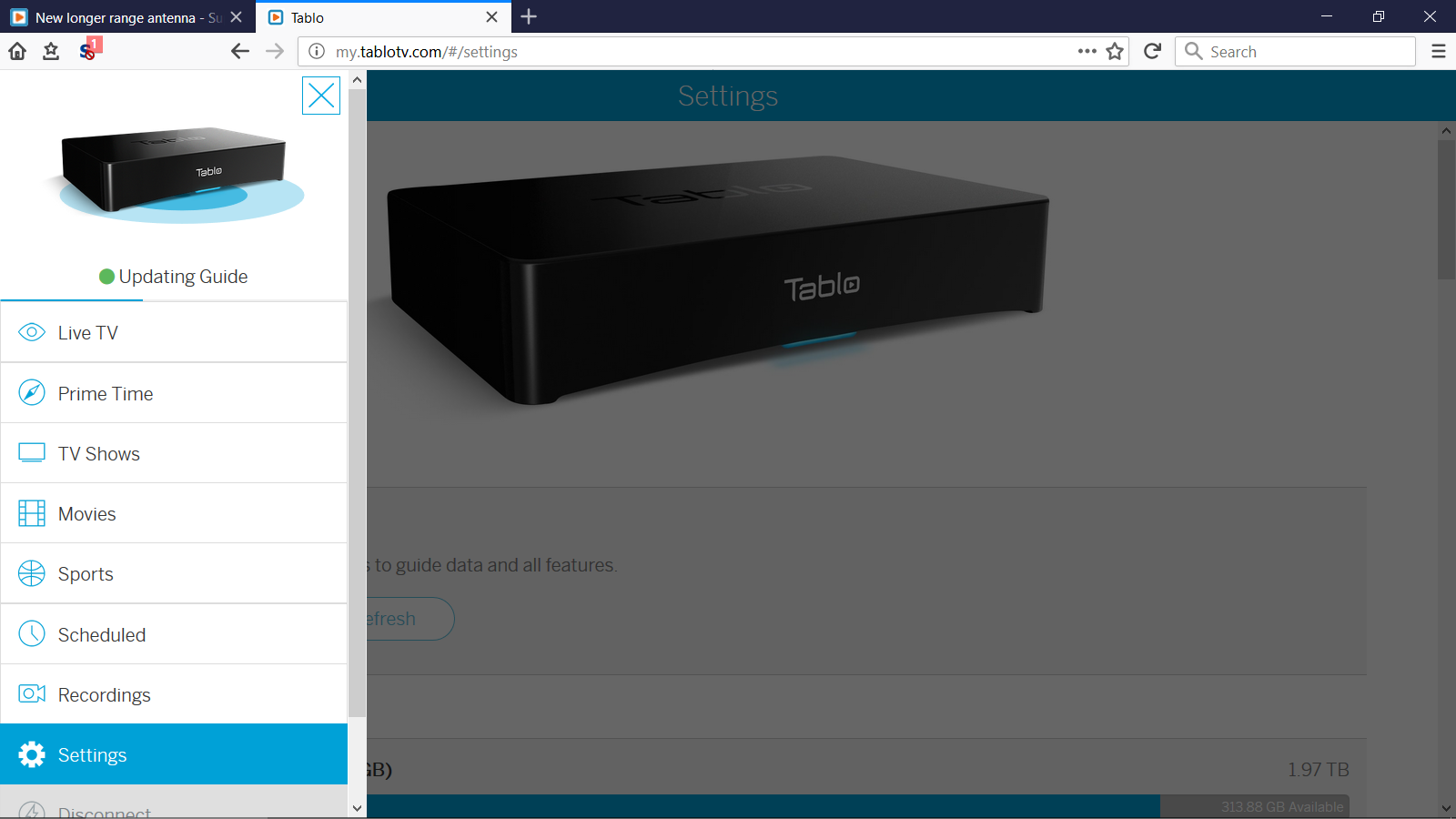Click the page scrollbar up arrow
The image size is (1456, 819).
click(1446, 131)
